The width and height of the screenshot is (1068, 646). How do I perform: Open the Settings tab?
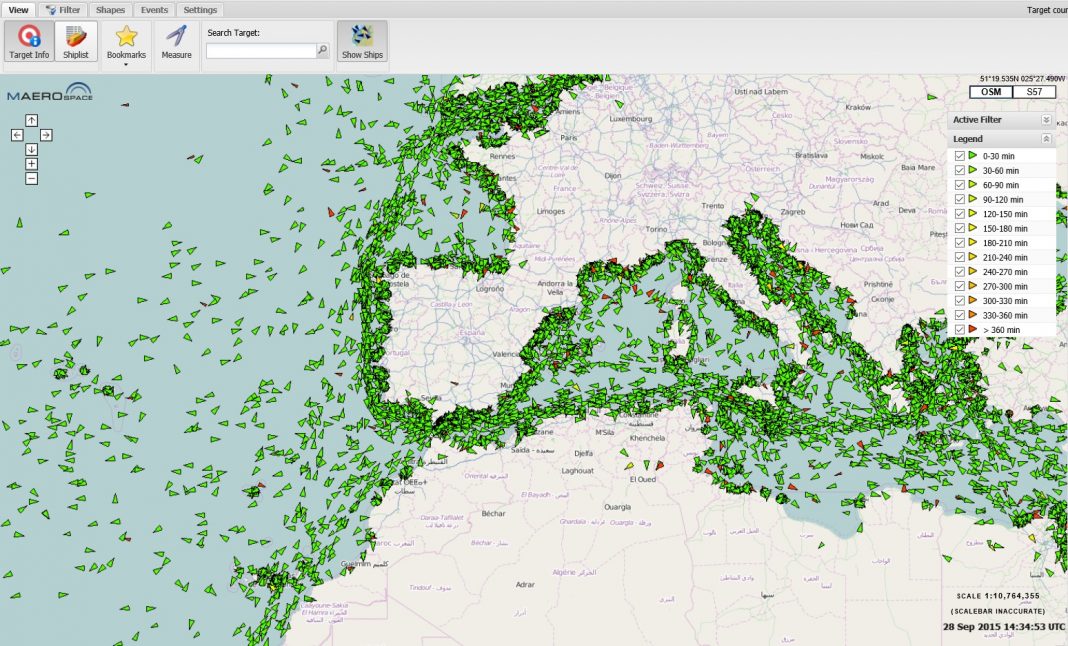click(x=200, y=9)
